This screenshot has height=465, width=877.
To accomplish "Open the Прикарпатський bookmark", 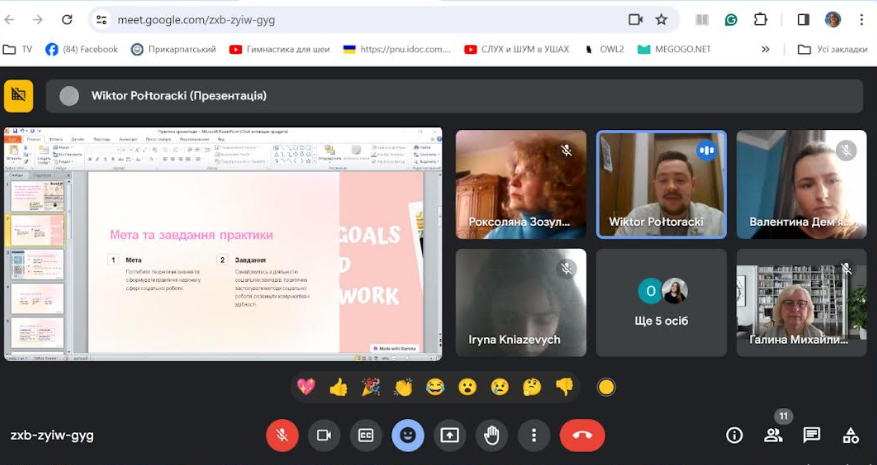I will [173, 49].
